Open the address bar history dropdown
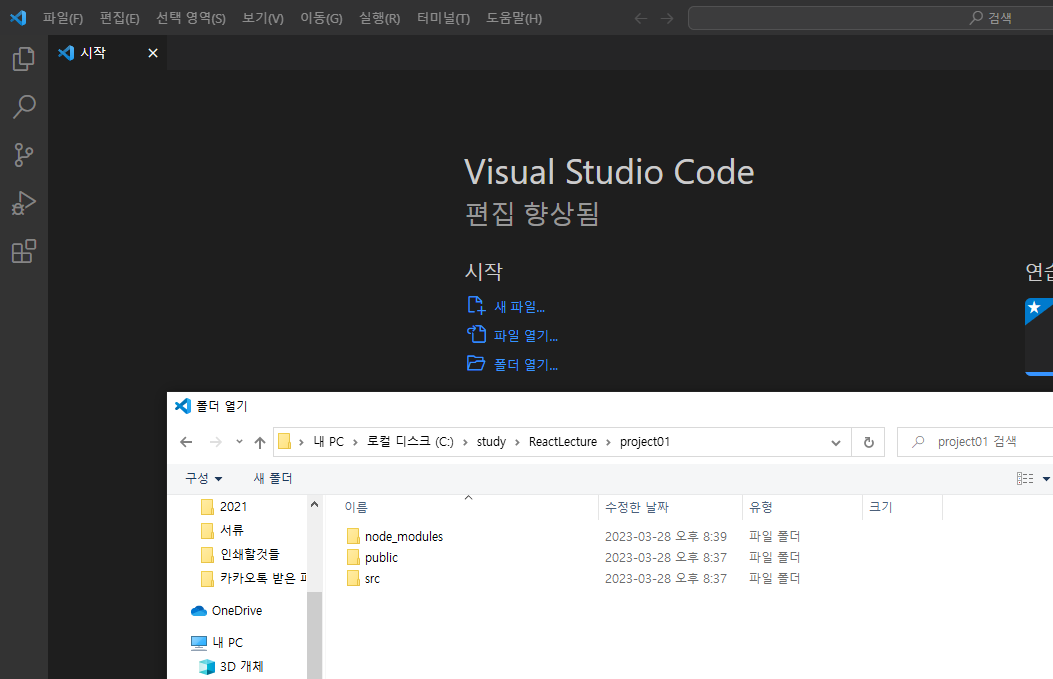Screen dimensions: 1053x679 click(835, 443)
